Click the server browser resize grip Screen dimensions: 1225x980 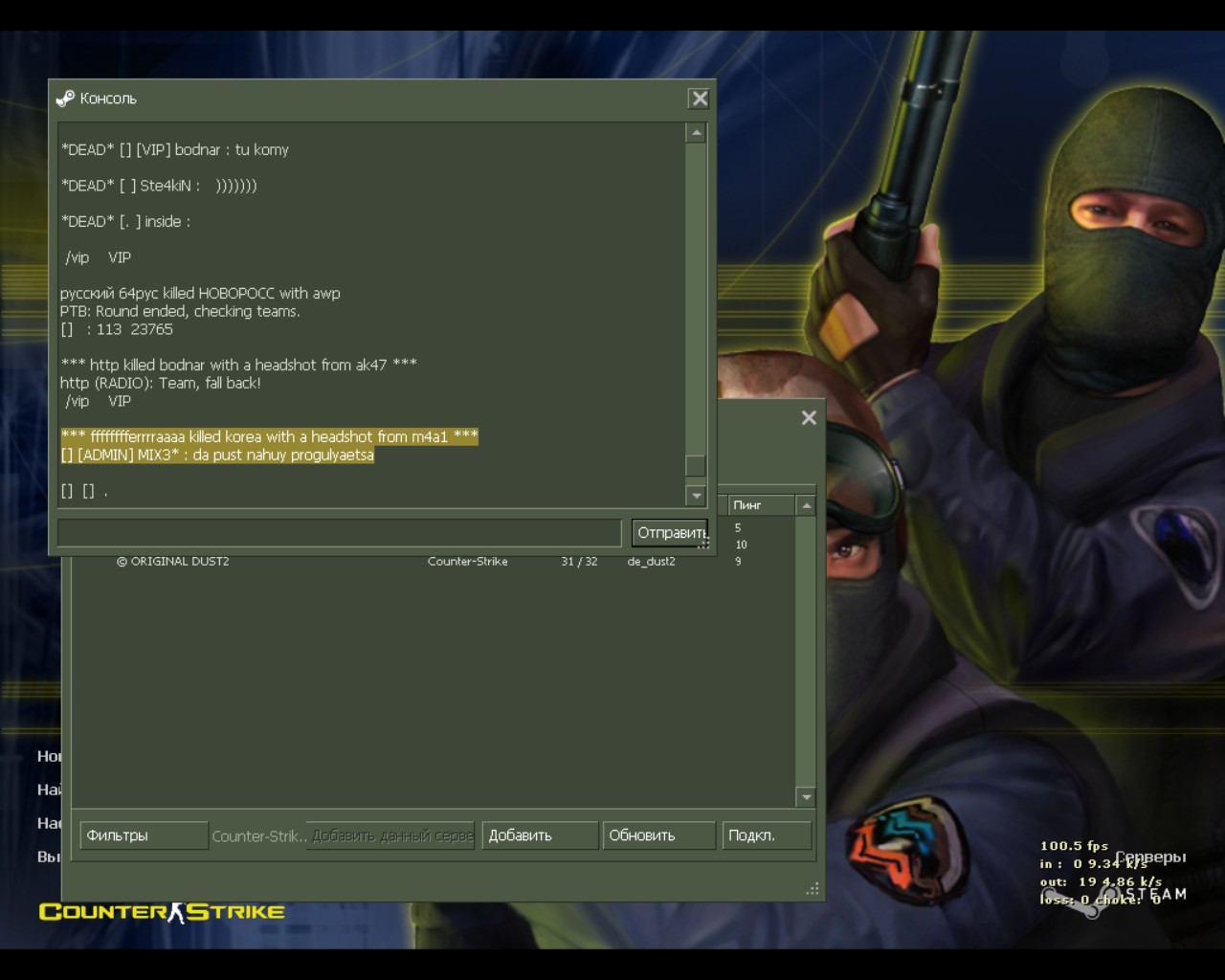pyautogui.click(x=813, y=889)
